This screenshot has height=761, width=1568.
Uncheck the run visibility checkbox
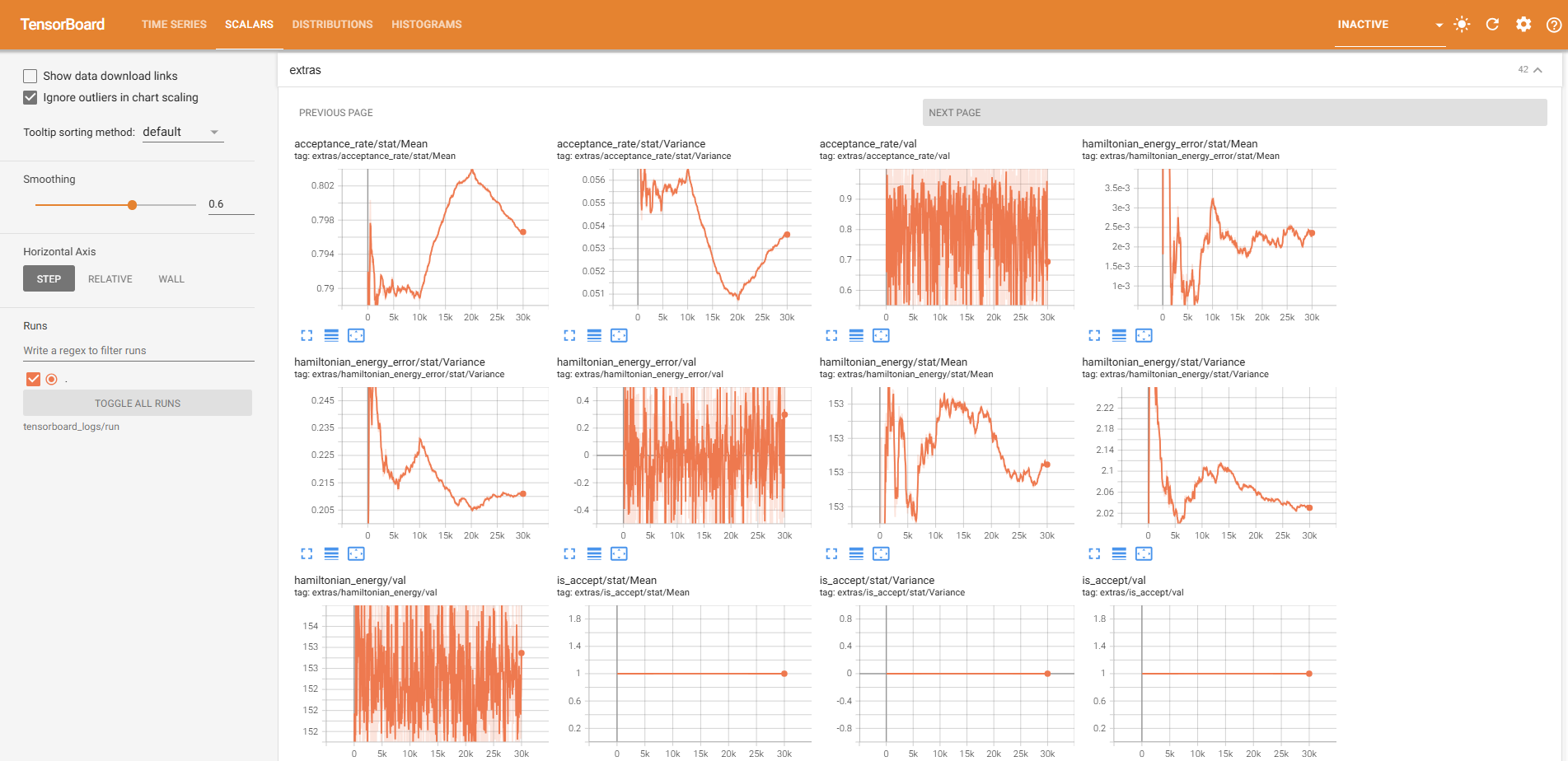pos(33,379)
